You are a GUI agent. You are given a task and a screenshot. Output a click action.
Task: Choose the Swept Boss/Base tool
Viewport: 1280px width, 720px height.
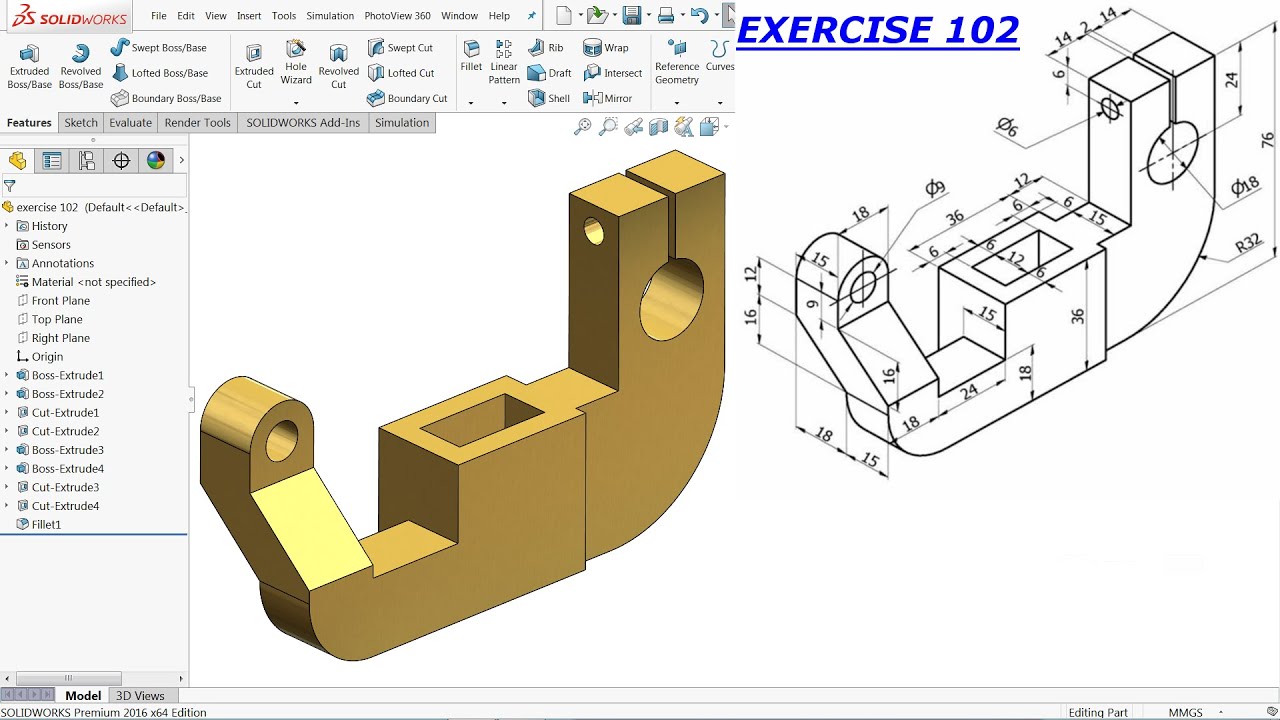click(x=158, y=47)
